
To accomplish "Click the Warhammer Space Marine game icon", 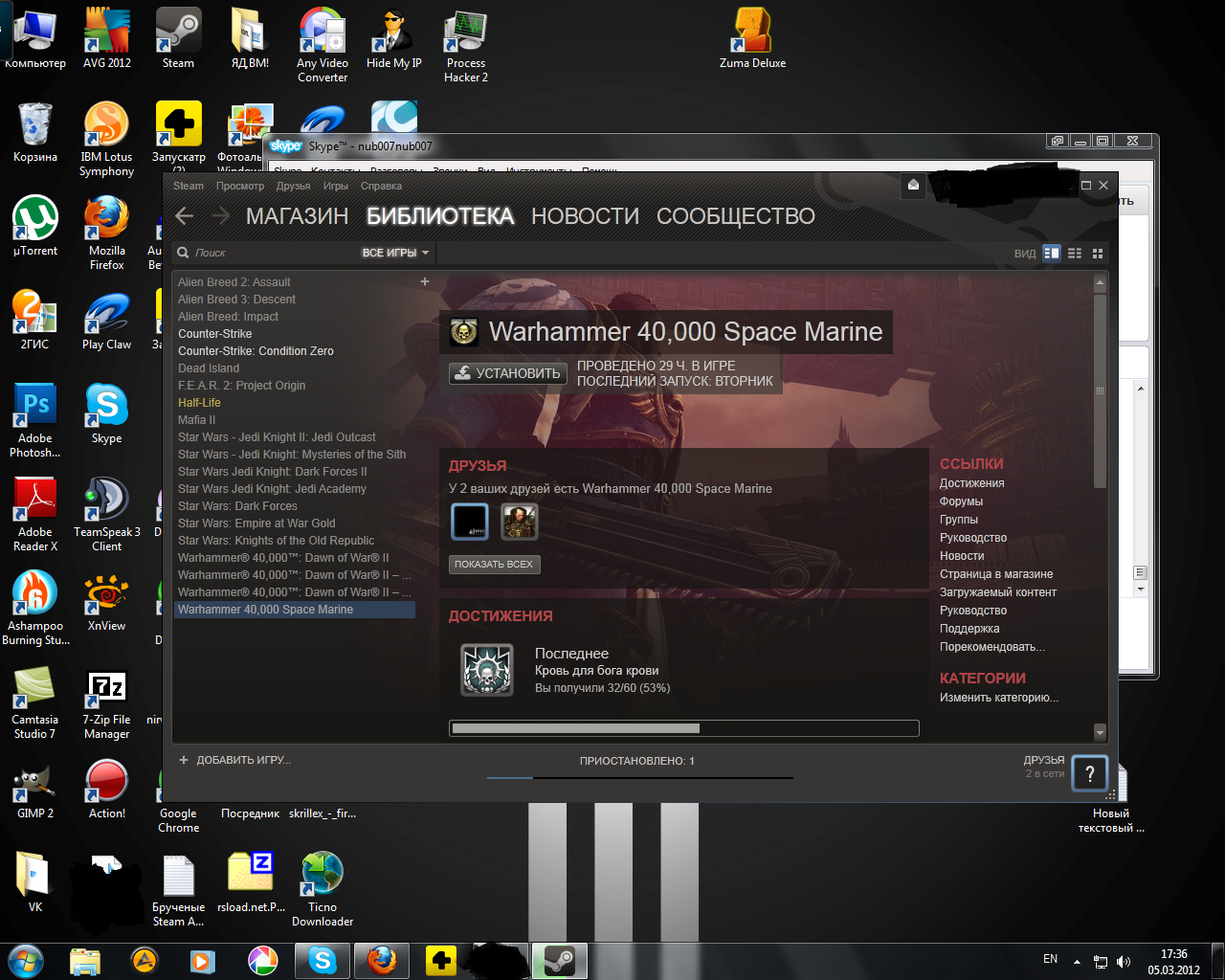I will [464, 332].
